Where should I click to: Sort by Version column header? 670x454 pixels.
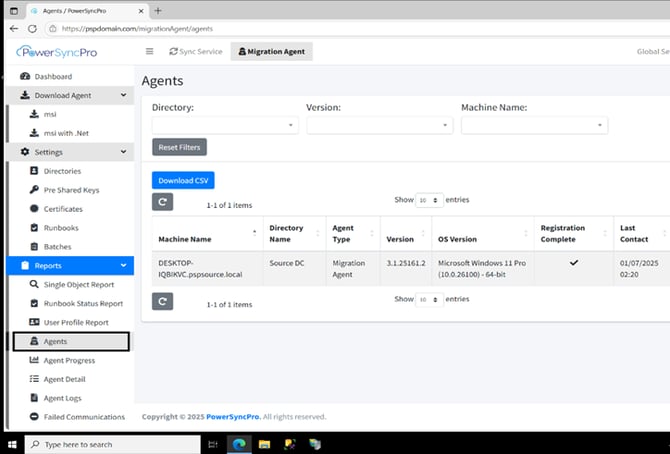pyautogui.click(x=406, y=233)
